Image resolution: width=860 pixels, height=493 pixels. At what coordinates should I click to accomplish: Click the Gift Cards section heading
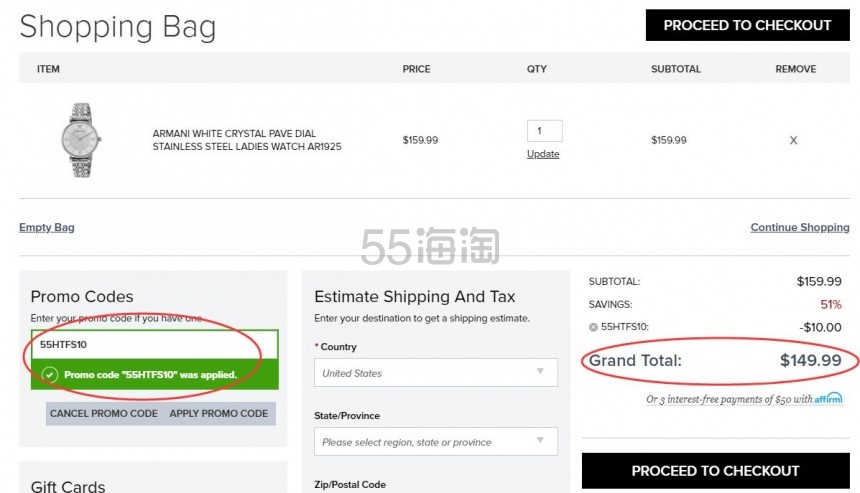[x=68, y=486]
